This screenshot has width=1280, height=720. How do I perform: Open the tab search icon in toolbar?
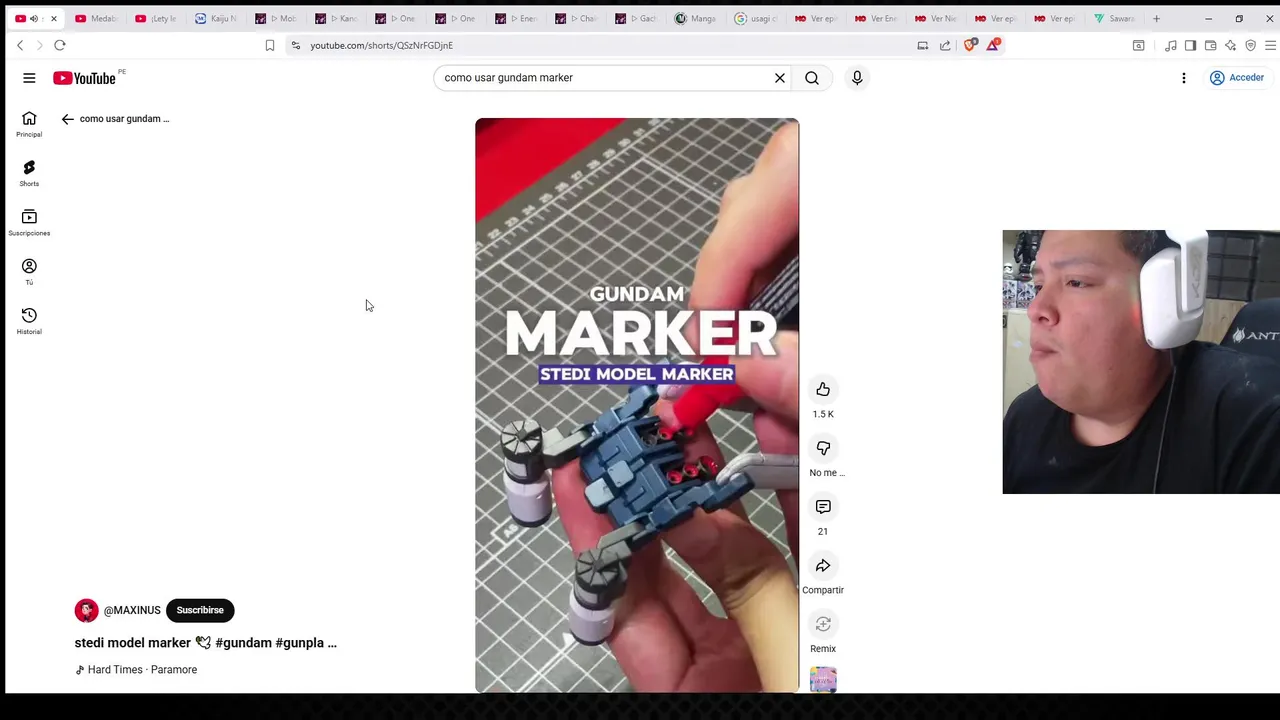1138,45
